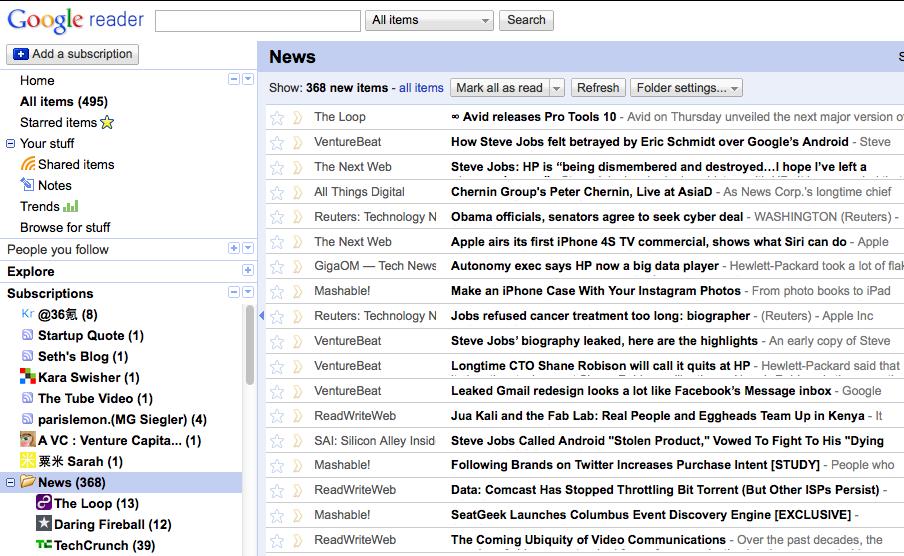Collapse the Your stuff section
The image size is (904, 556).
[x=10, y=143]
